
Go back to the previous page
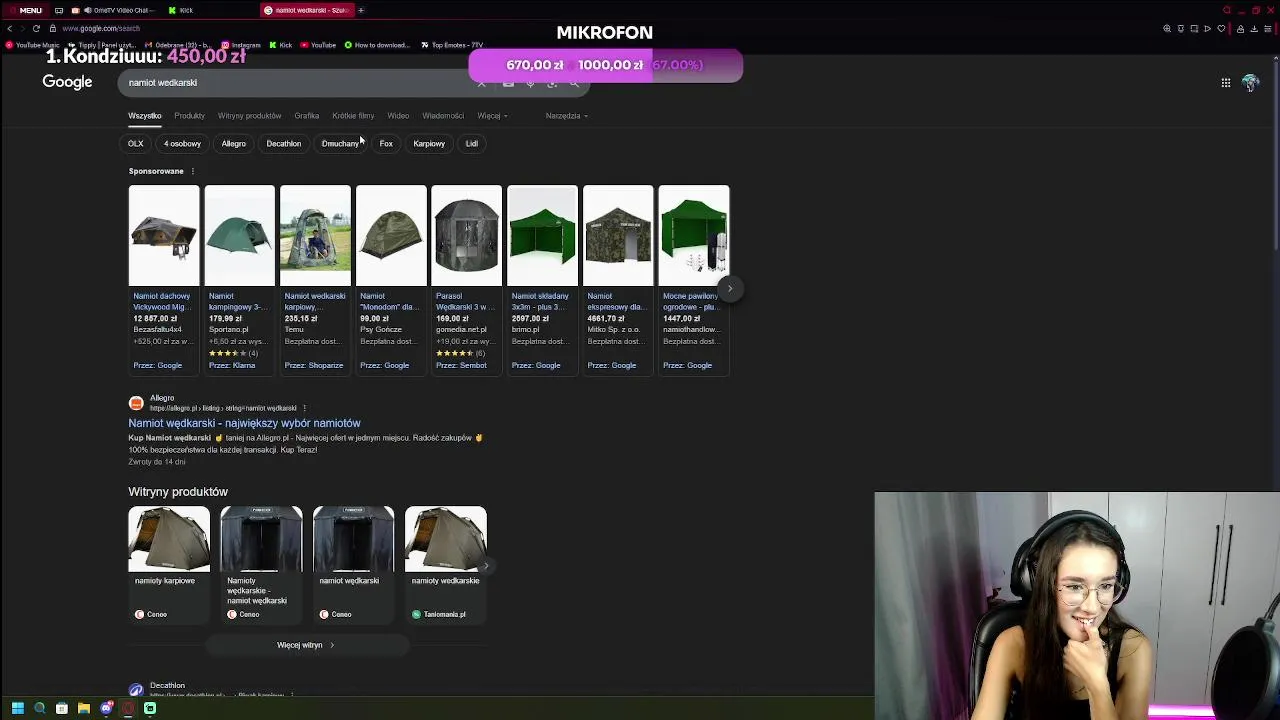[x=9, y=28]
